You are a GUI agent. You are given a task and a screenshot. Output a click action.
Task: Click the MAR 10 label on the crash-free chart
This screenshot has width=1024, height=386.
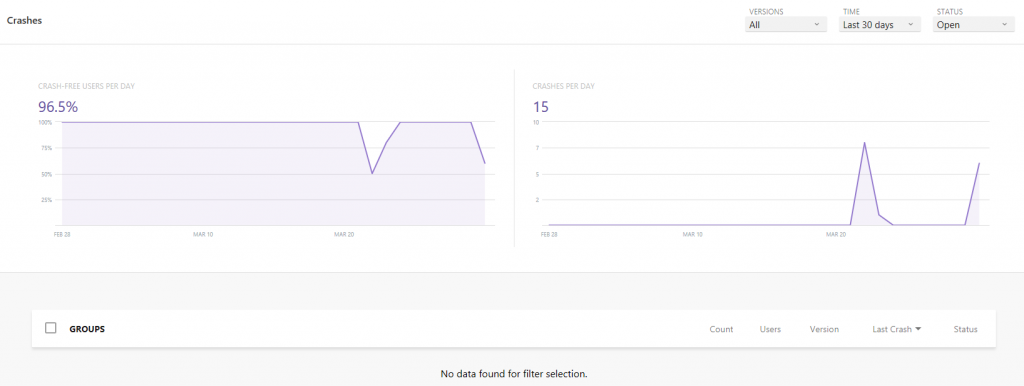click(204, 233)
